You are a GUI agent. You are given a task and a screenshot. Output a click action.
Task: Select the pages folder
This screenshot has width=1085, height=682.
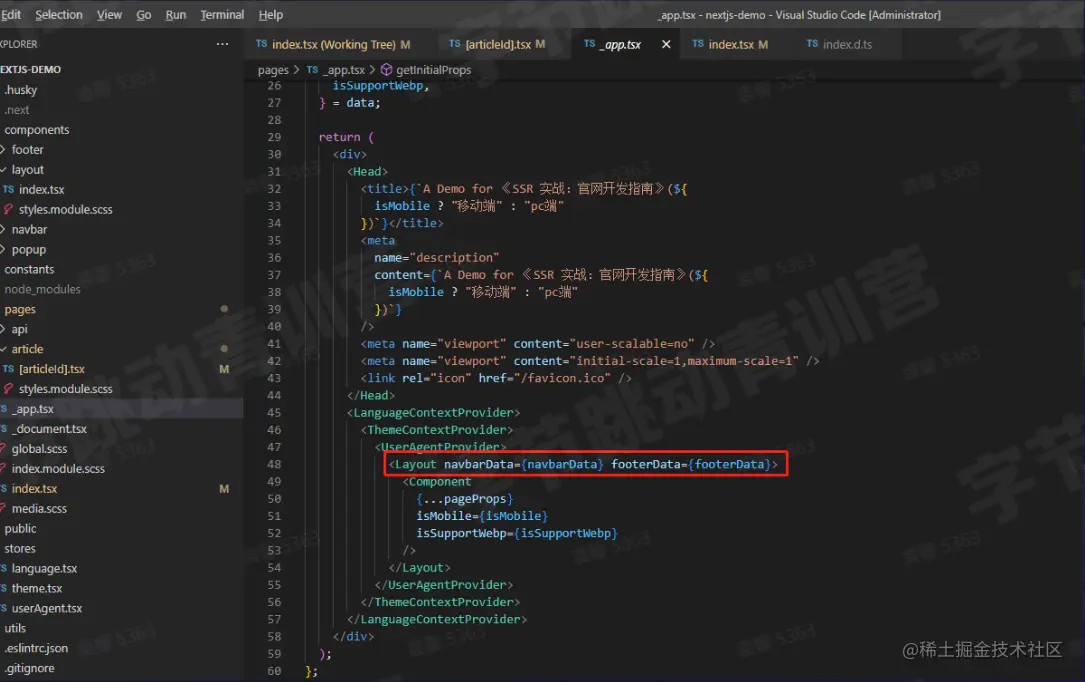[20, 309]
